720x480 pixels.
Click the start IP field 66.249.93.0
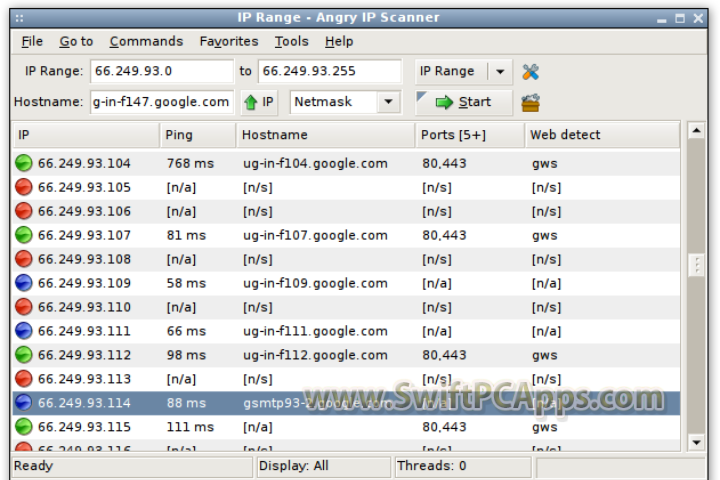pos(162,71)
